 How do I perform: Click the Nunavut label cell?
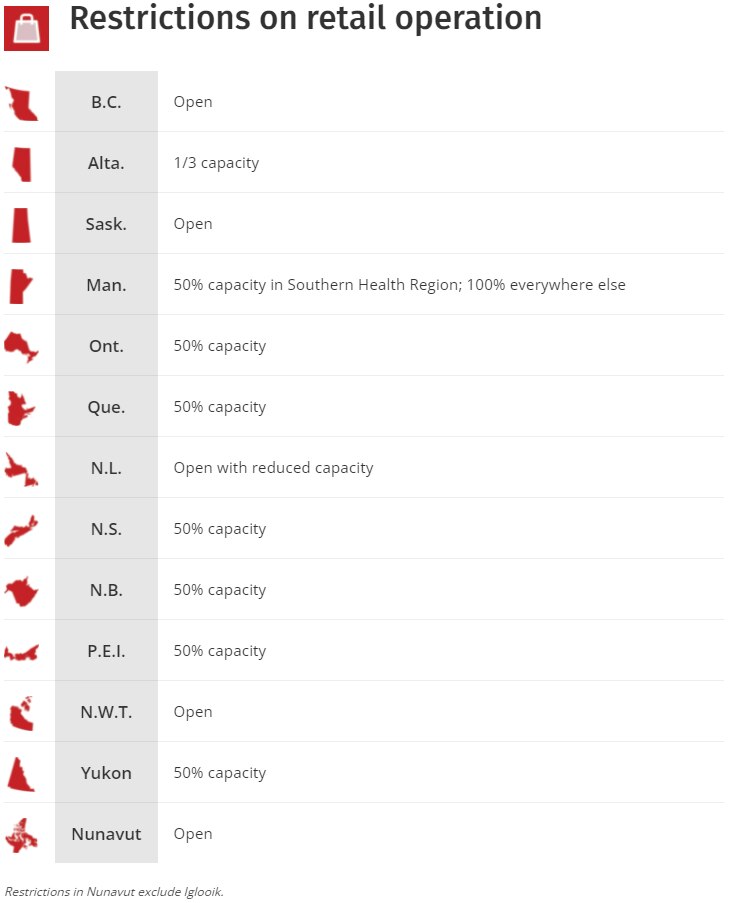[106, 834]
